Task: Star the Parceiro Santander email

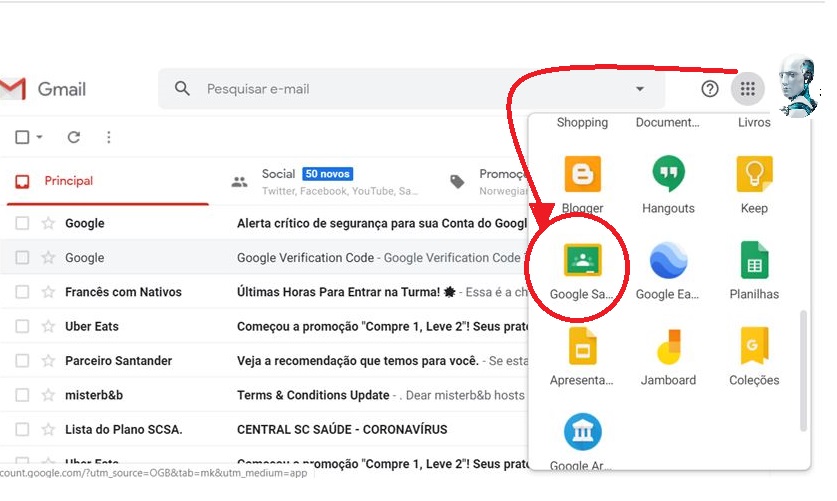Action: click(x=49, y=361)
